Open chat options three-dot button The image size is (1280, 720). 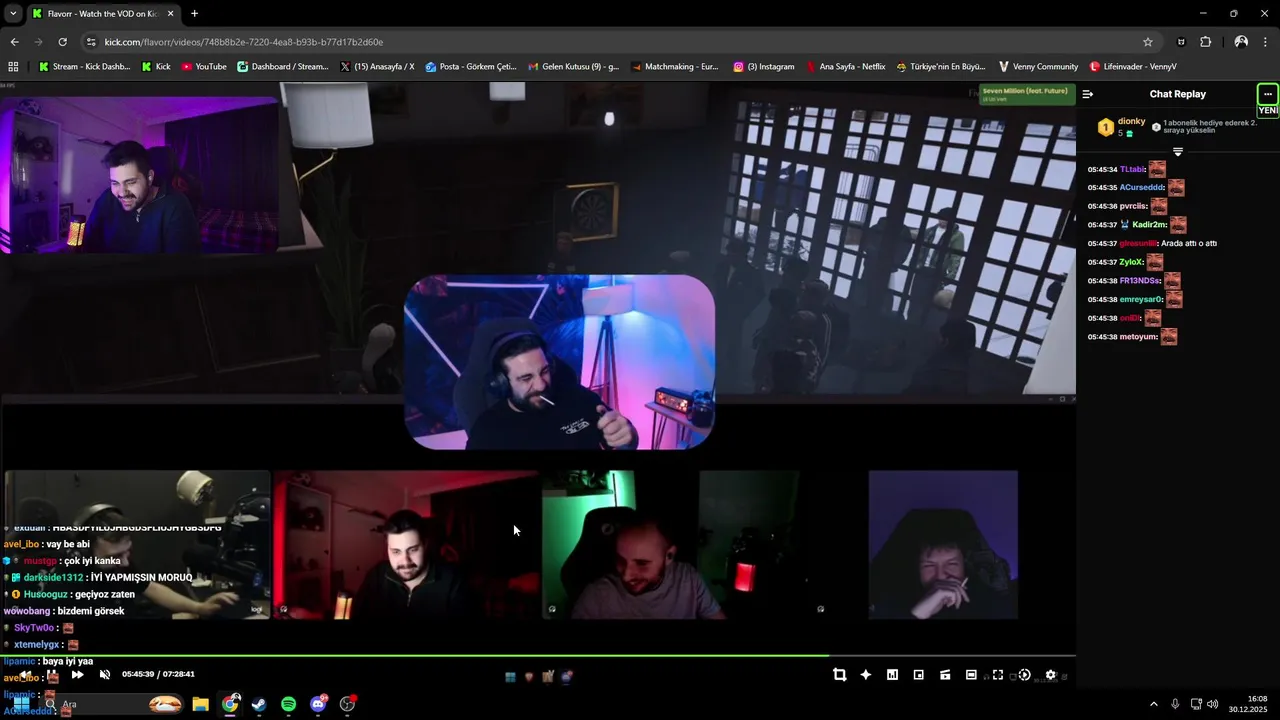point(1267,94)
